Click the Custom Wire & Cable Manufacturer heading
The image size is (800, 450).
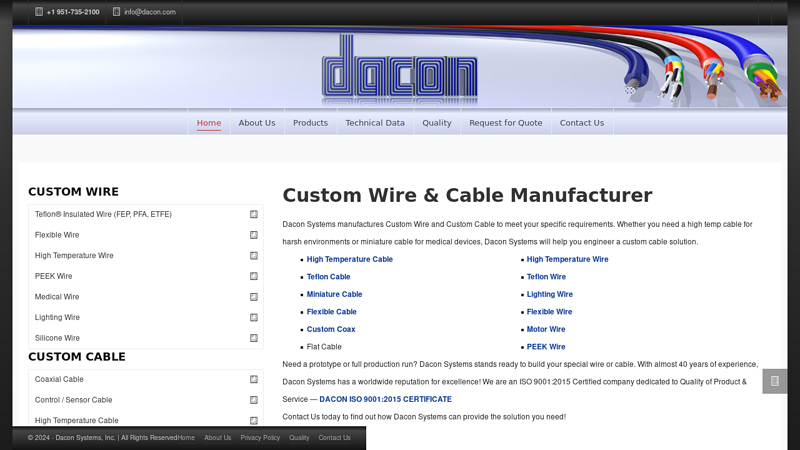(x=467, y=195)
